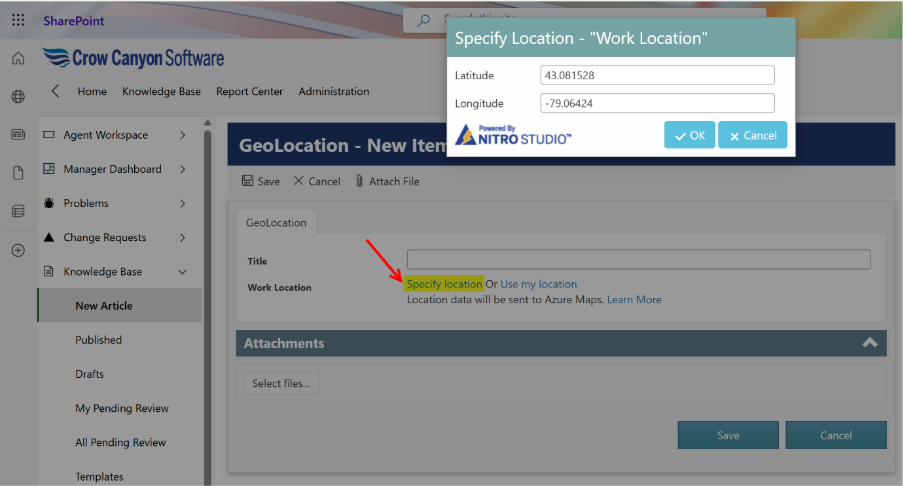Open the Report Center navigation item

[x=249, y=91]
